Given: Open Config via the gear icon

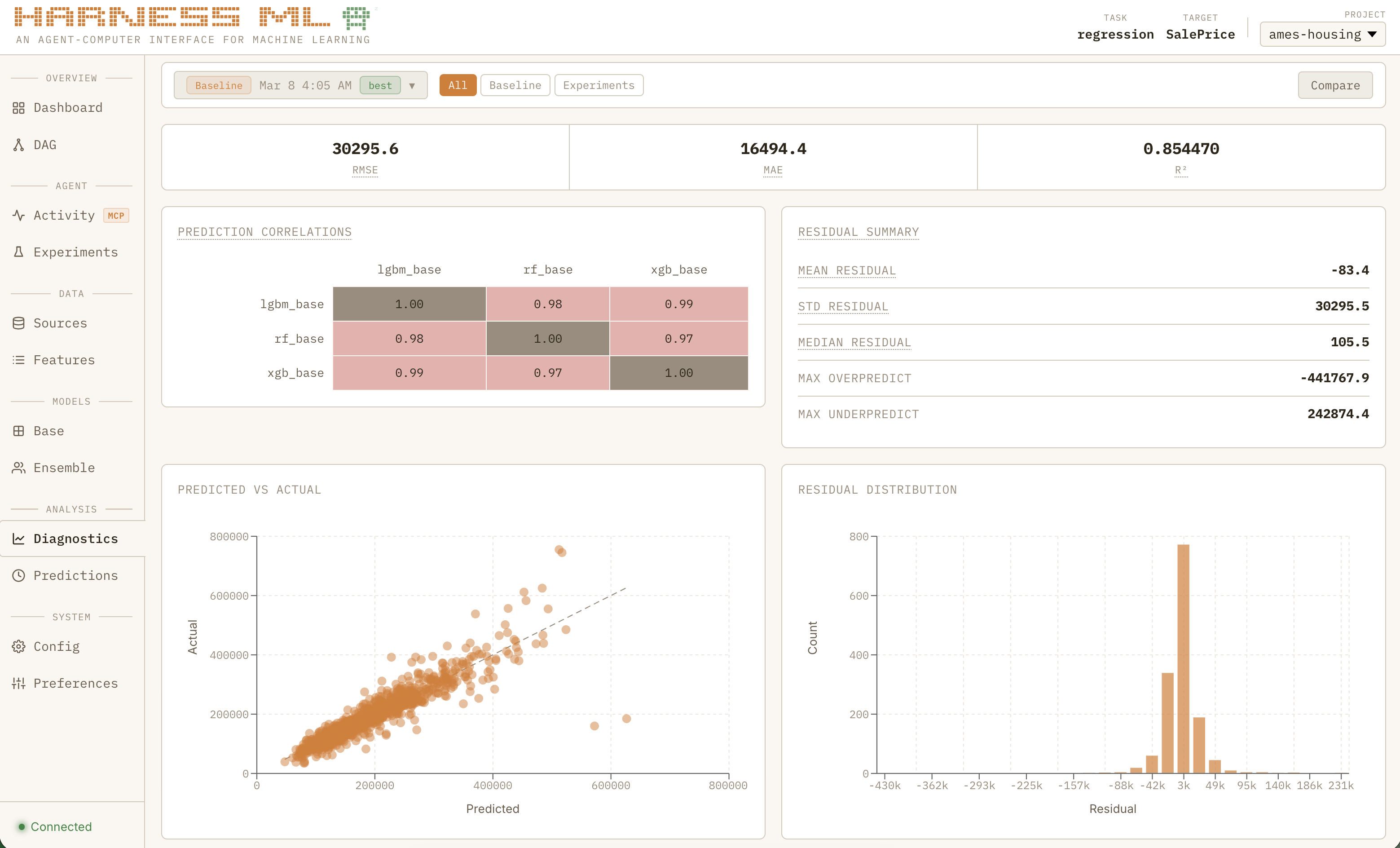Looking at the screenshot, I should click(x=19, y=646).
